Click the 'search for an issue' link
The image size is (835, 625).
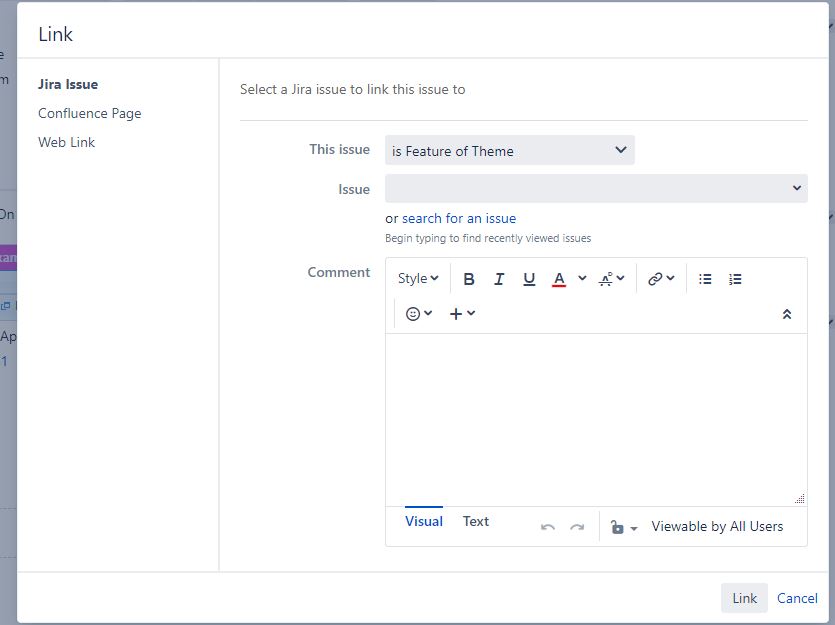pos(459,218)
